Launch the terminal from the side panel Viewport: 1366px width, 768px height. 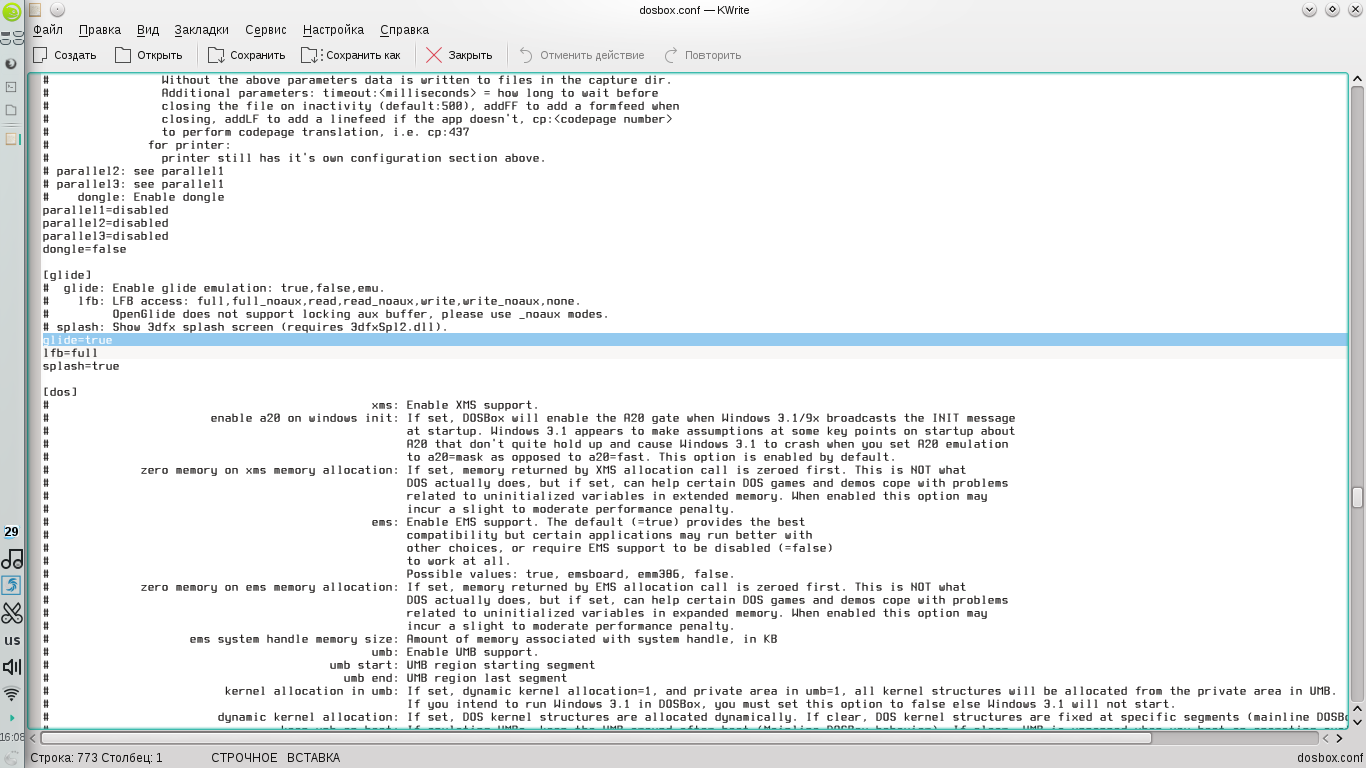[12, 87]
